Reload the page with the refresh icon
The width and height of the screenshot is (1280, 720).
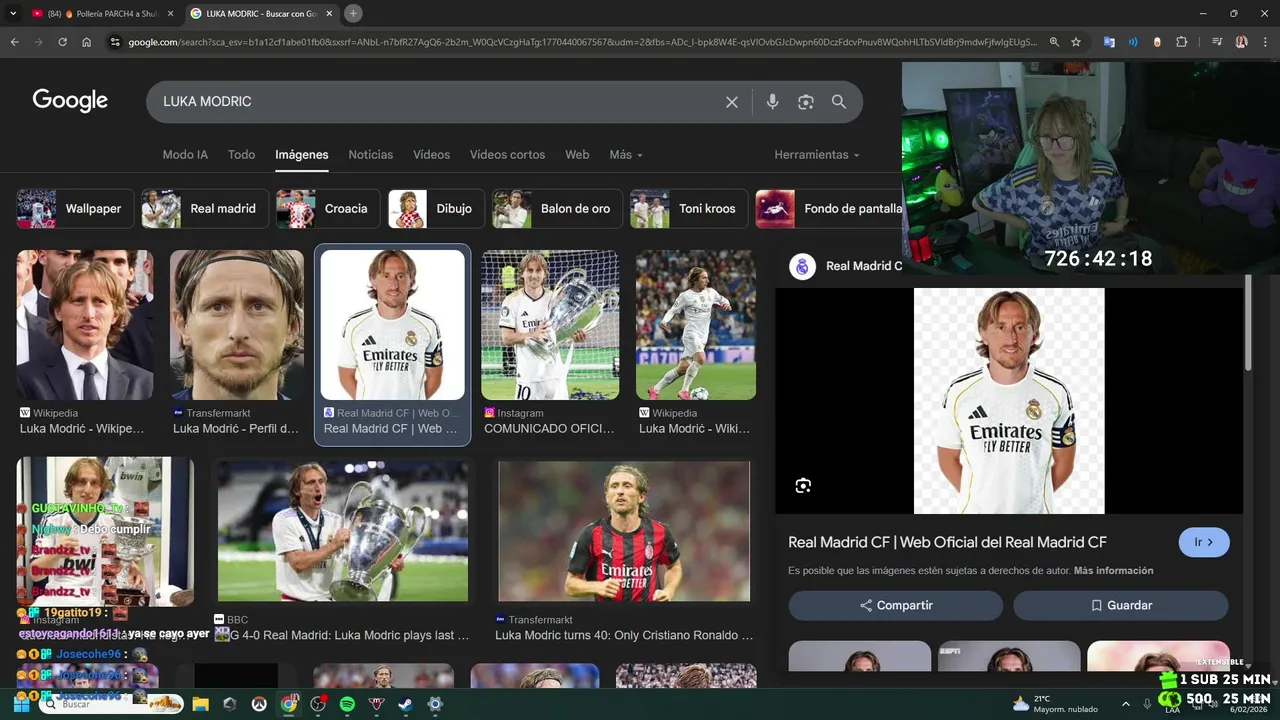[x=63, y=42]
